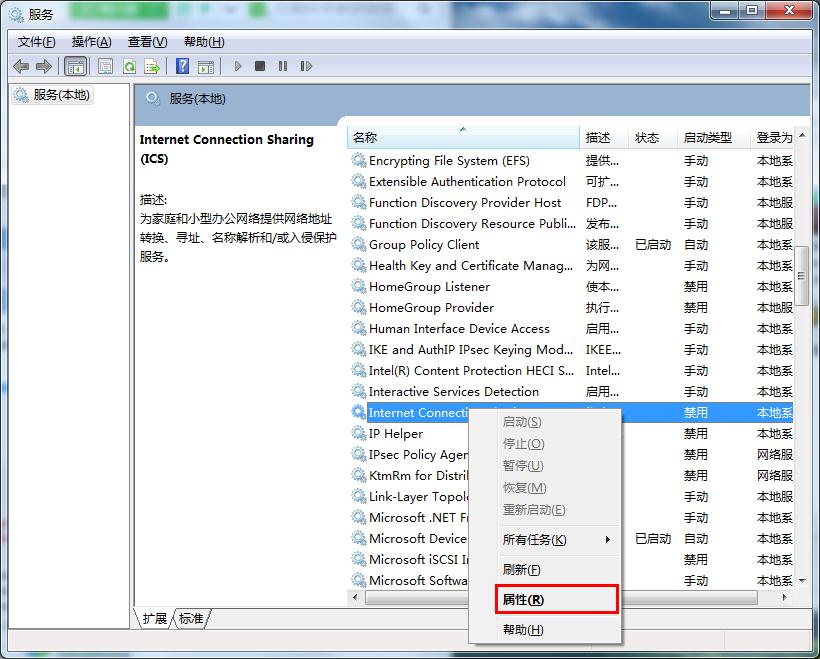Click gear icon of IP Helper row
The image size is (820, 659).
(359, 433)
